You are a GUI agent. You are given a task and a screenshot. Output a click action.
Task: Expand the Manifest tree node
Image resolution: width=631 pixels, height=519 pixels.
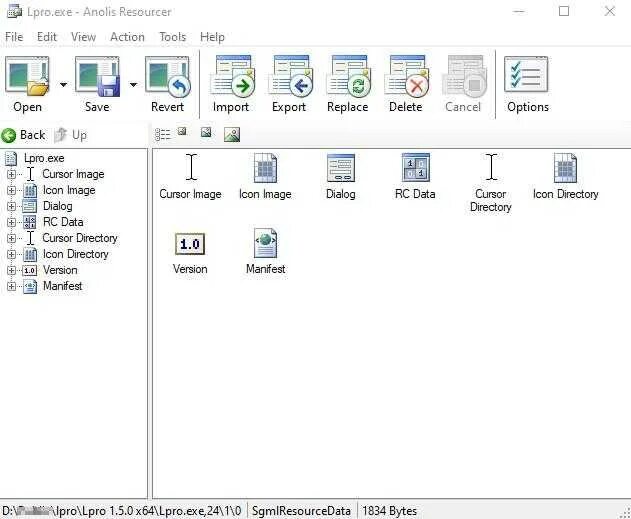coord(12,286)
